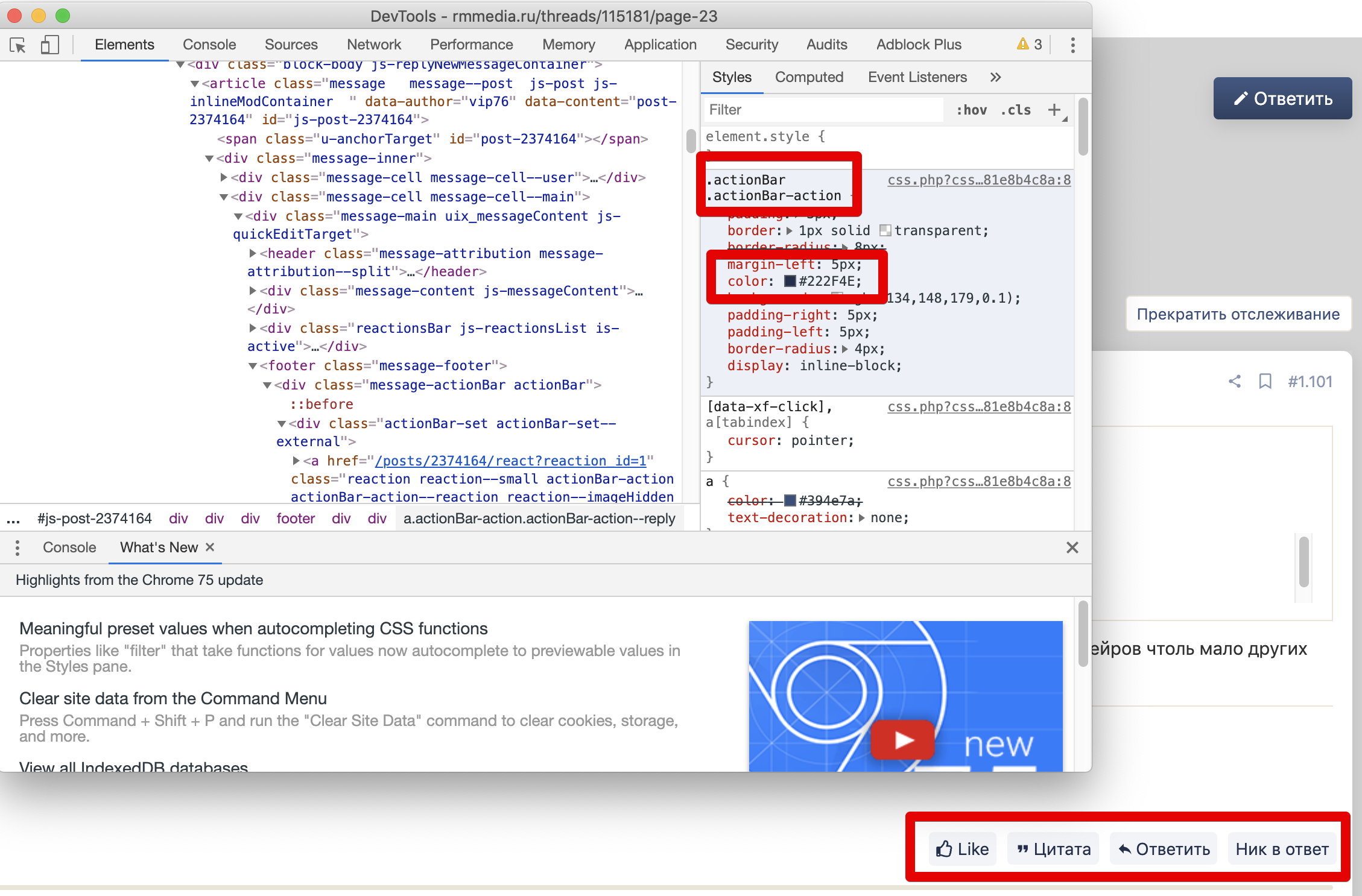Screen dimensions: 1362x896
Task: Open the DevTools three-dot customize menu
Action: point(1072,45)
